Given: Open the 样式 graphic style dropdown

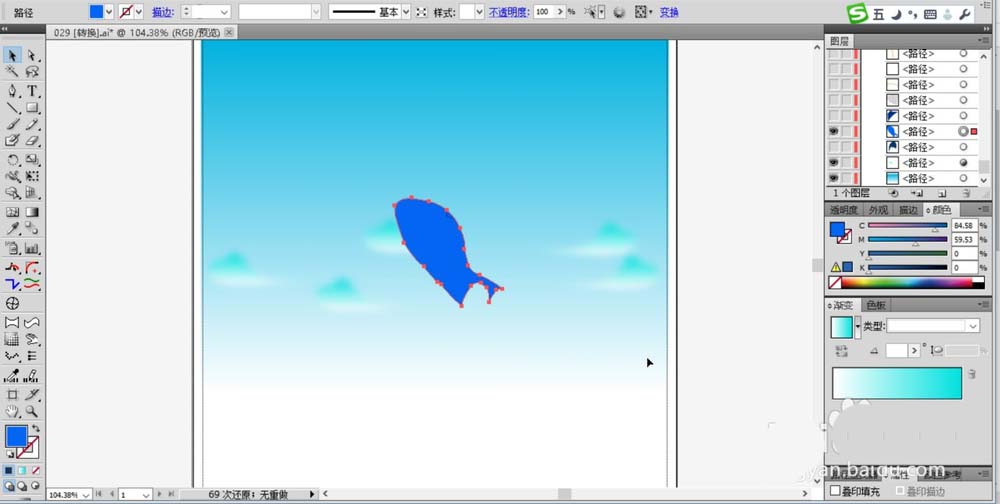Looking at the screenshot, I should point(480,12).
